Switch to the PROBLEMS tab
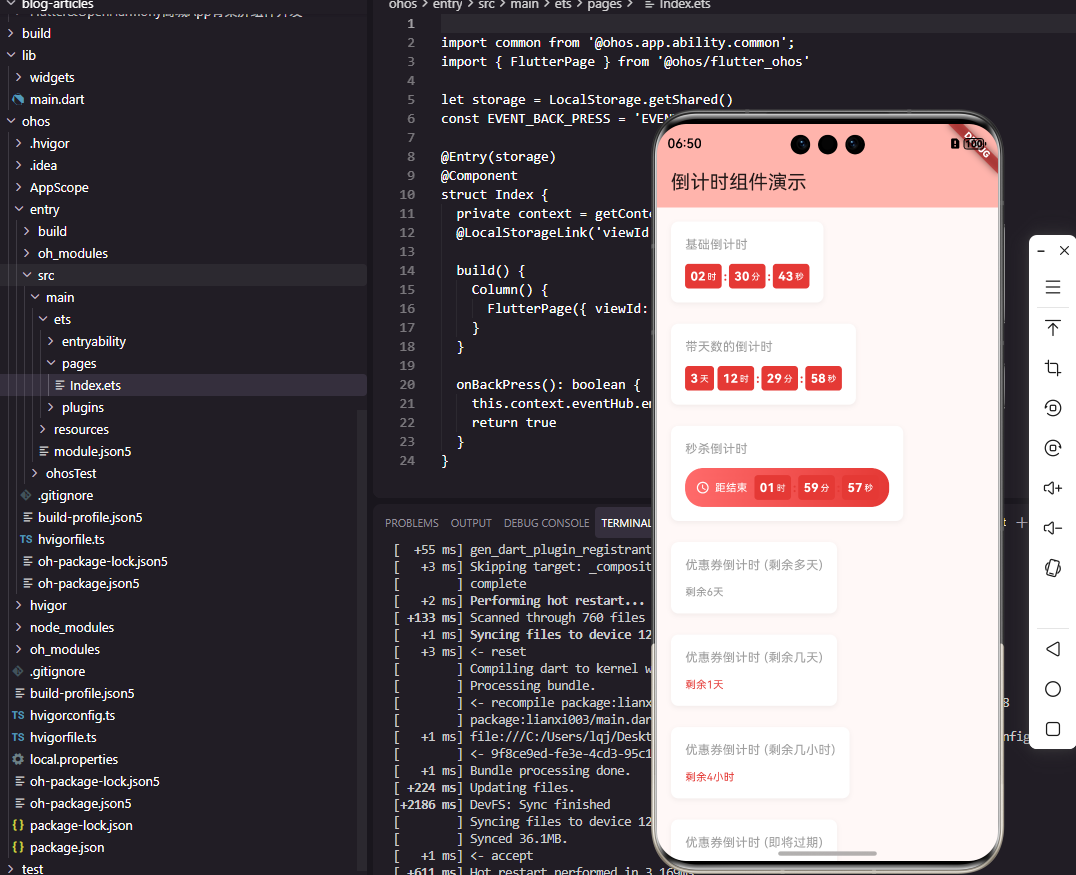 tap(412, 523)
